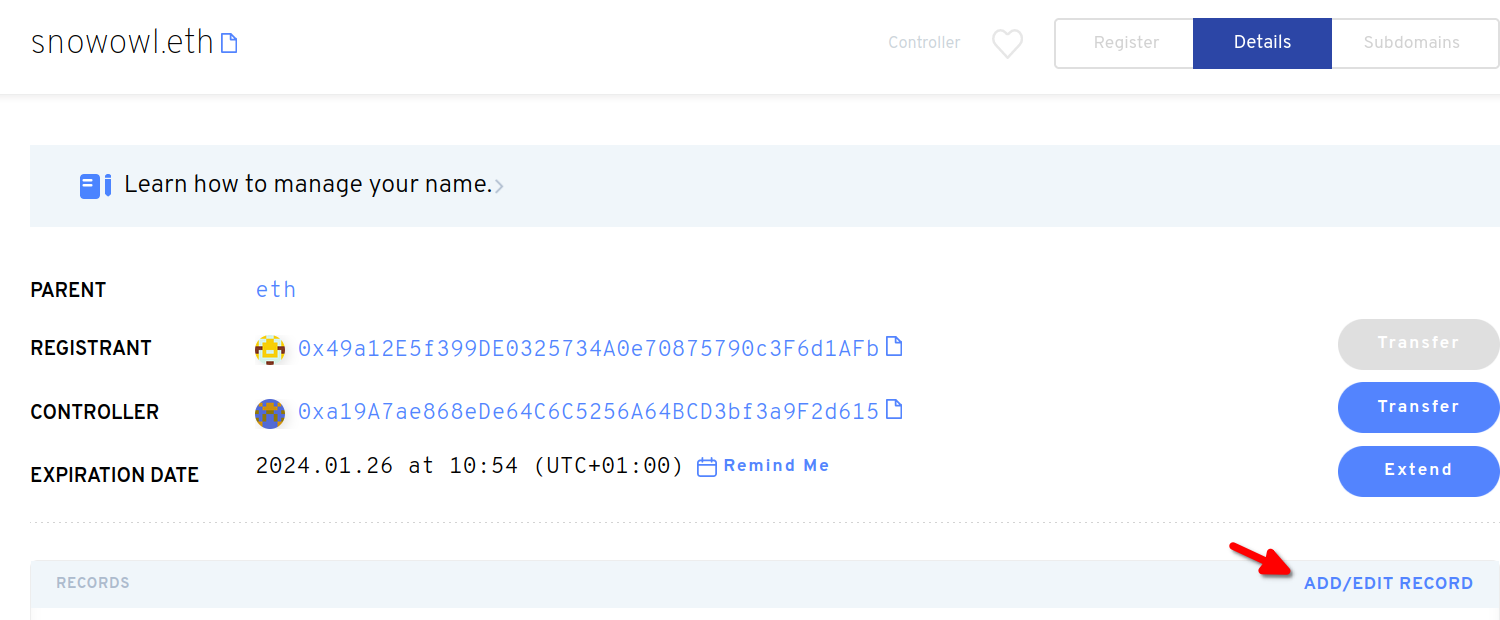Click the calendar reminder icon
This screenshot has height=620, width=1500.
[707, 467]
